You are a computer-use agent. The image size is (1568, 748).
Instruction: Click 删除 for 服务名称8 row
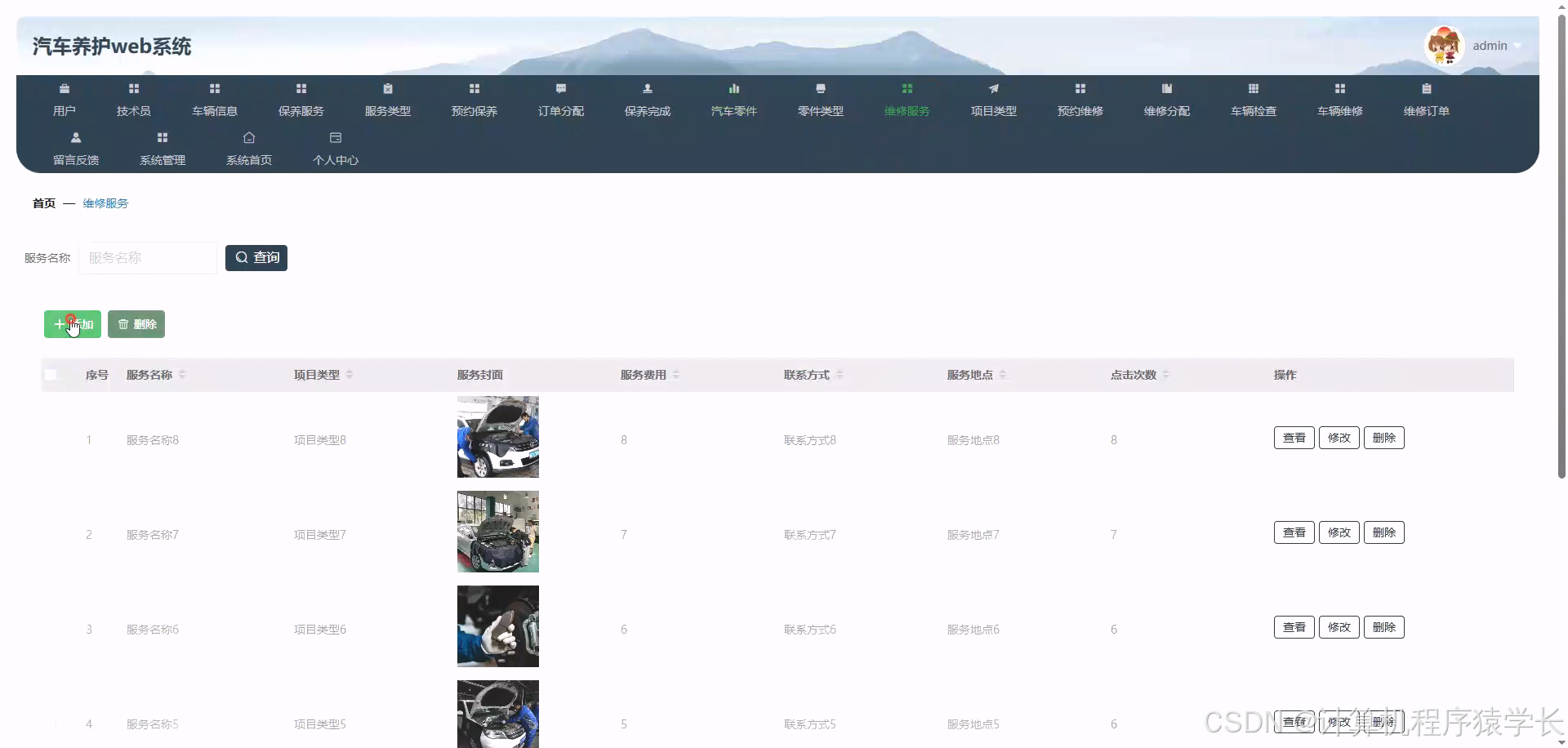(x=1384, y=438)
